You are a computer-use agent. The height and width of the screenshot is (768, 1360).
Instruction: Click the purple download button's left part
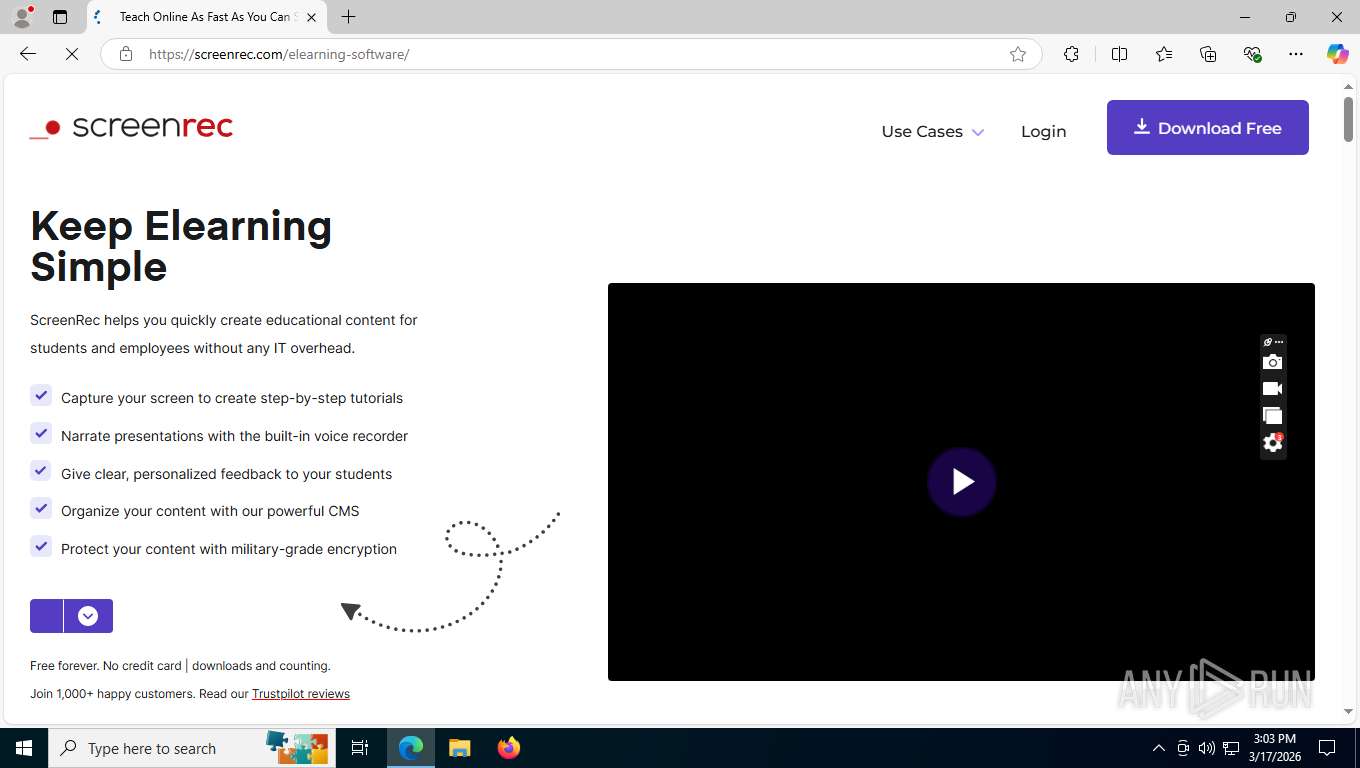coord(46,616)
